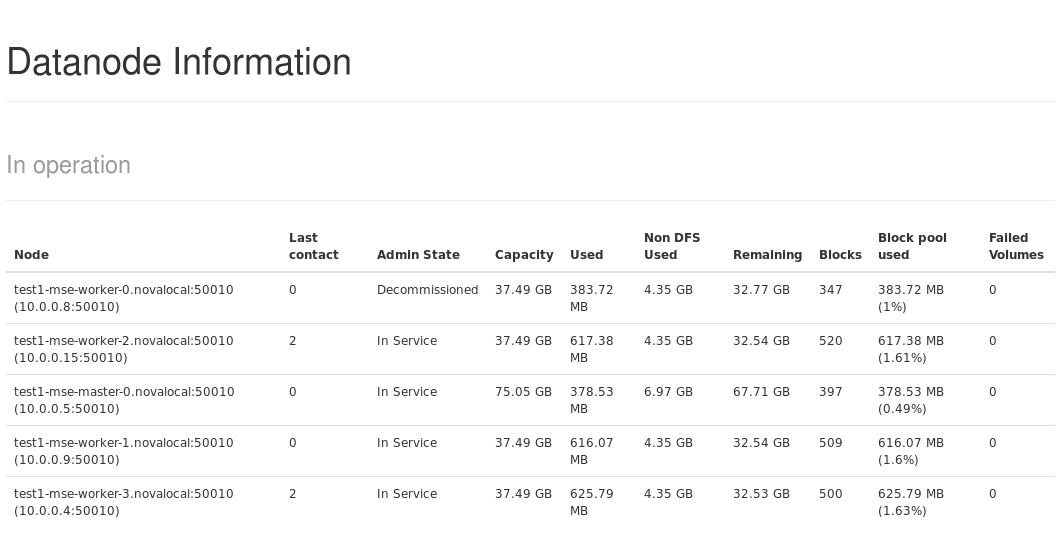
Task: Click the 6.97 GB non DFS value
Action: coord(668,392)
